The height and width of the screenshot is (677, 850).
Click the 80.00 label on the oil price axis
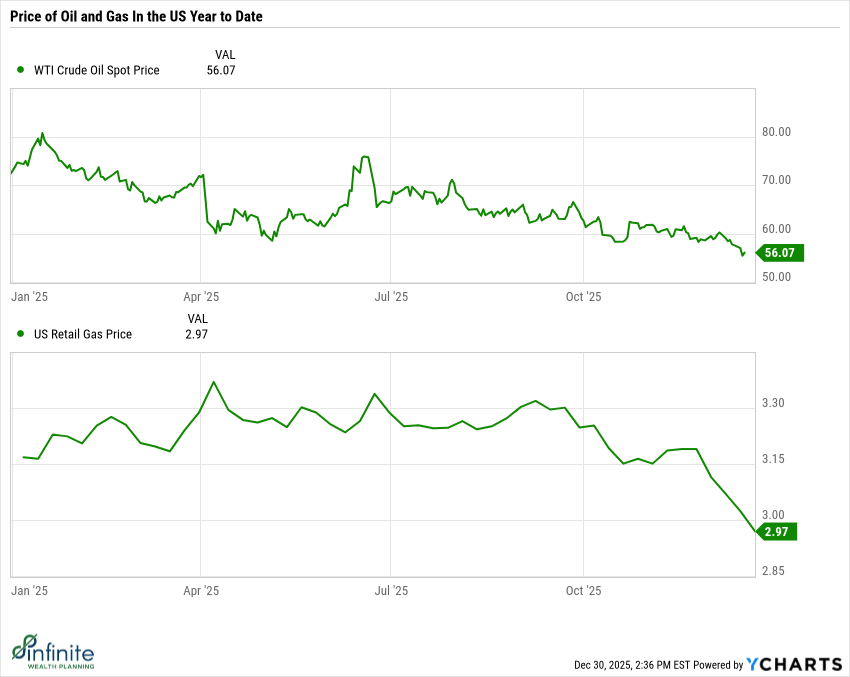(777, 132)
